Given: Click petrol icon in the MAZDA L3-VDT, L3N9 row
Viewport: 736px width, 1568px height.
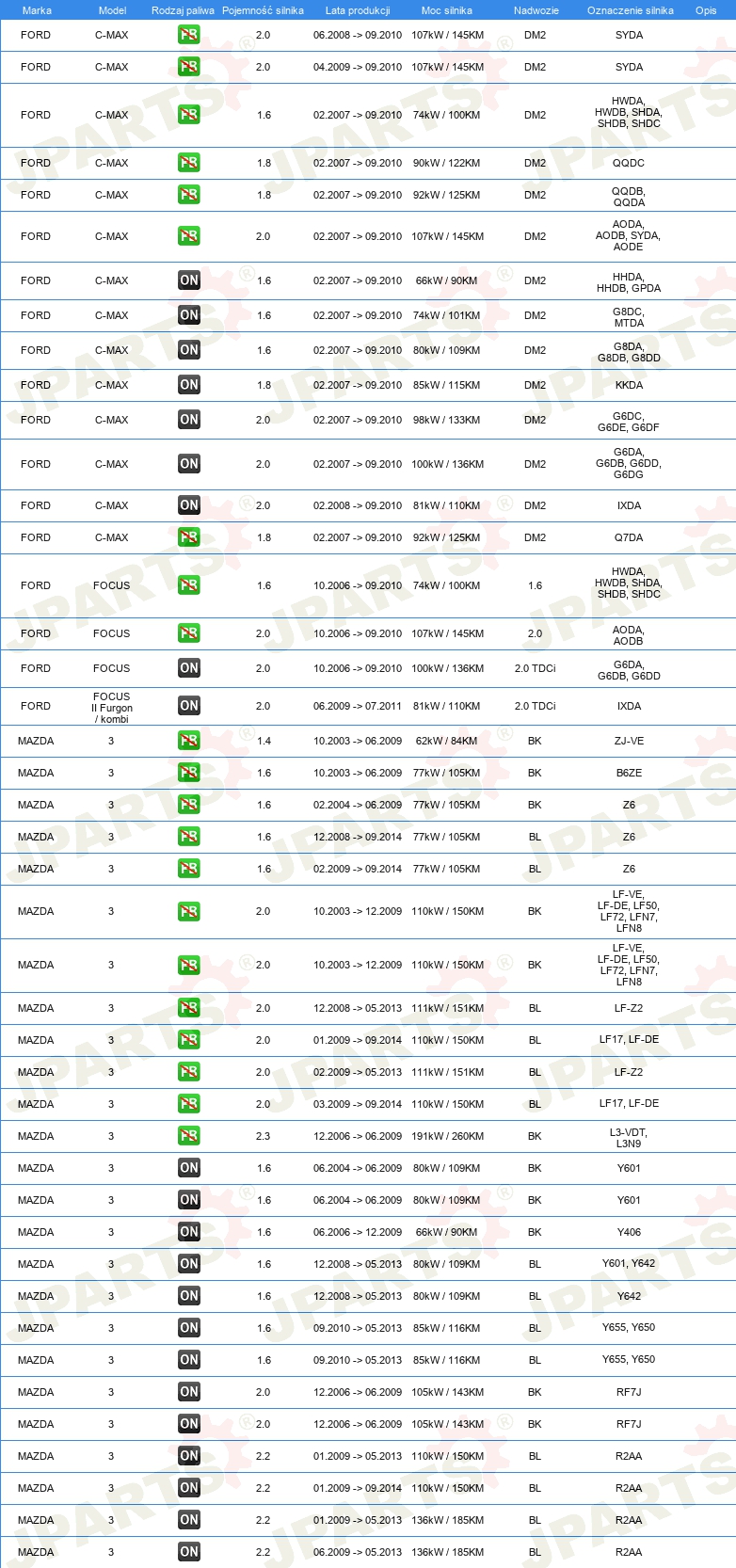Looking at the screenshot, I should click(x=189, y=1136).
